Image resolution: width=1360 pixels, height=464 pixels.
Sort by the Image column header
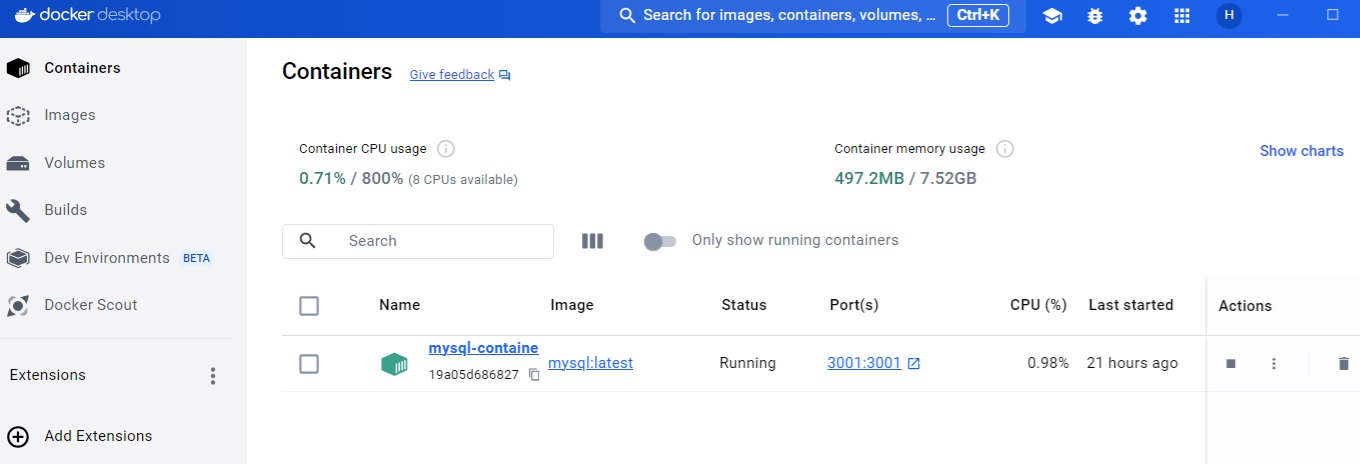572,305
